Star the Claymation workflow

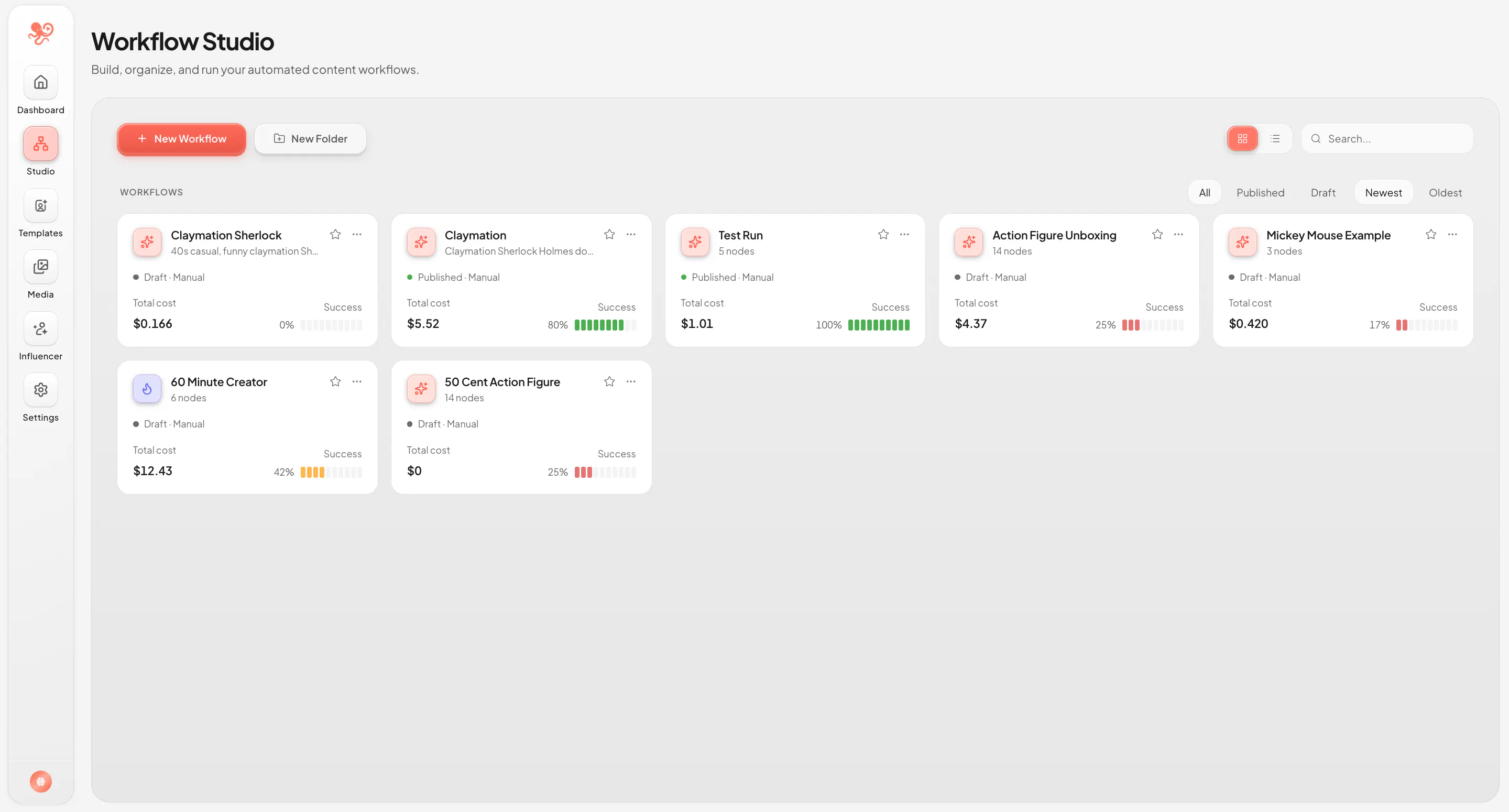click(609, 234)
